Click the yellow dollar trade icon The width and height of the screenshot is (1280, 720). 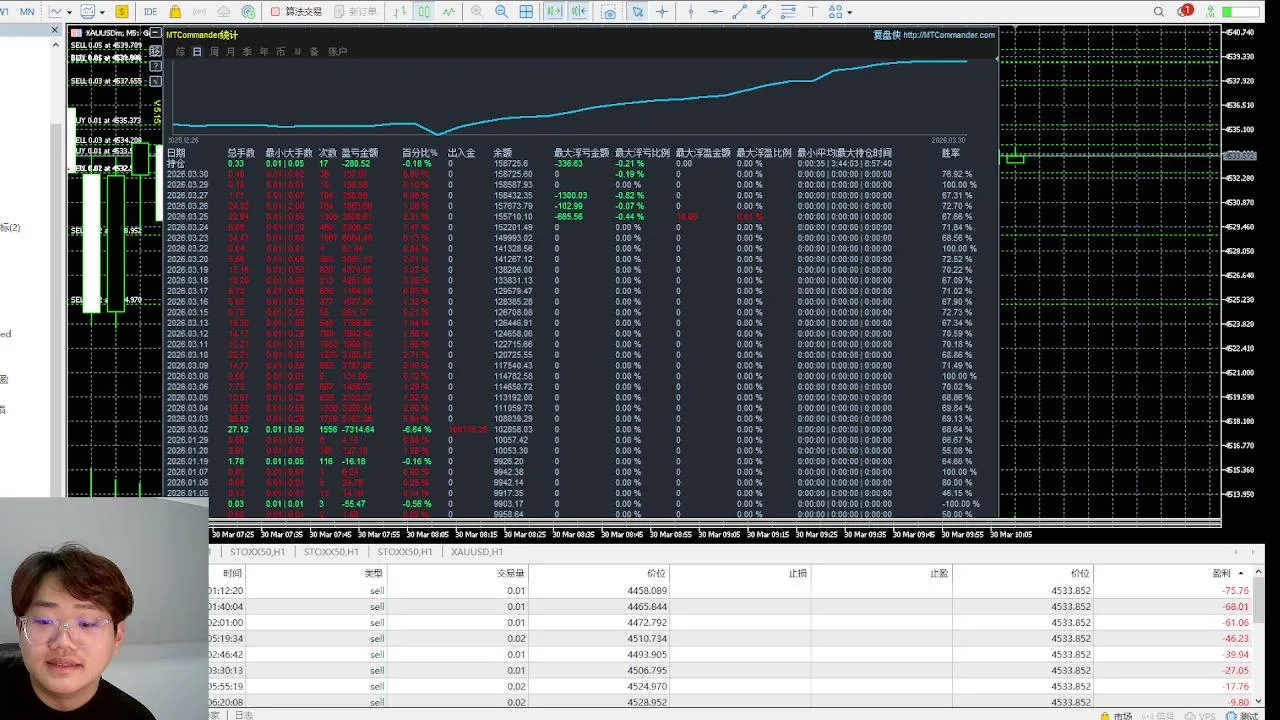click(122, 12)
